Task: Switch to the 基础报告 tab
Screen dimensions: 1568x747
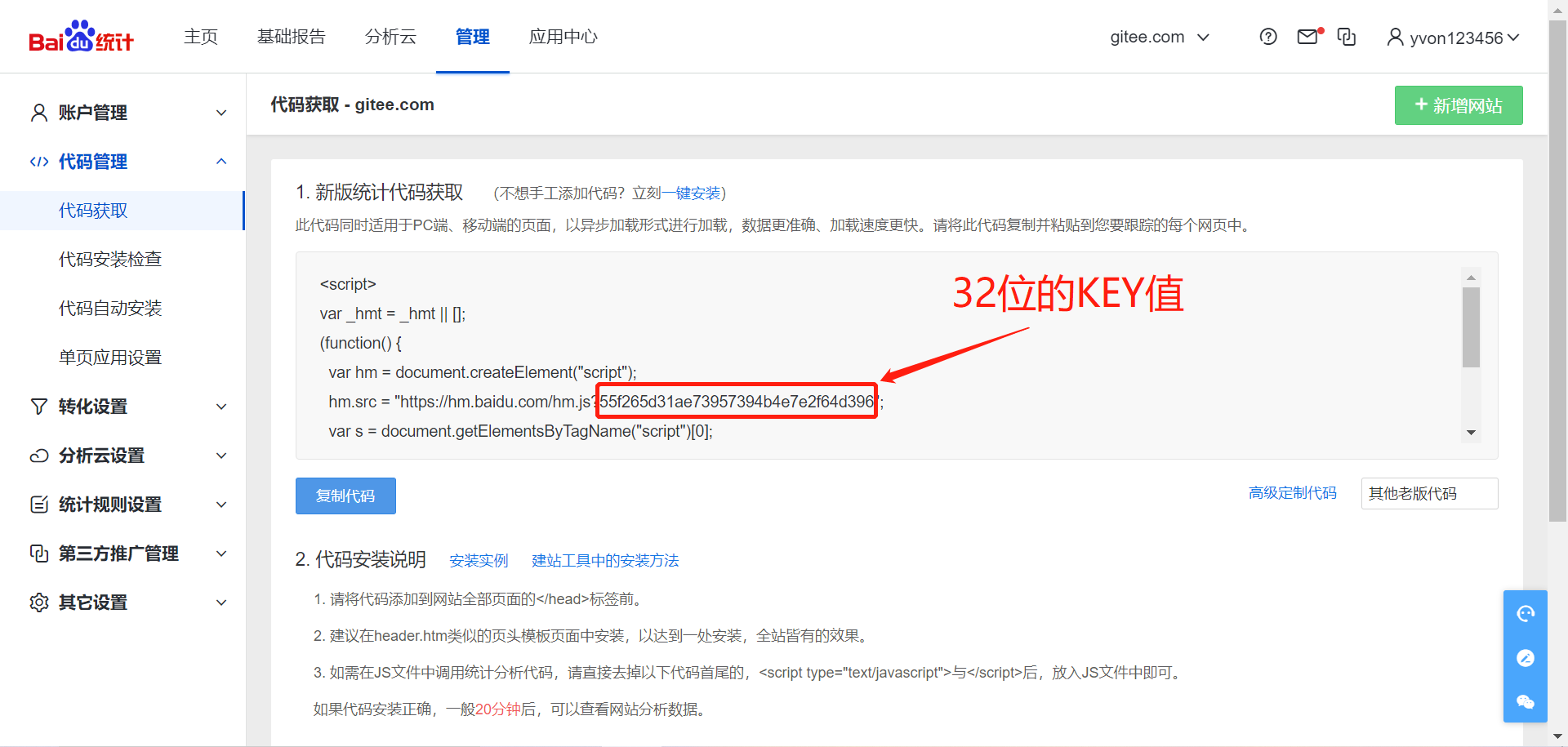Action: click(x=292, y=37)
